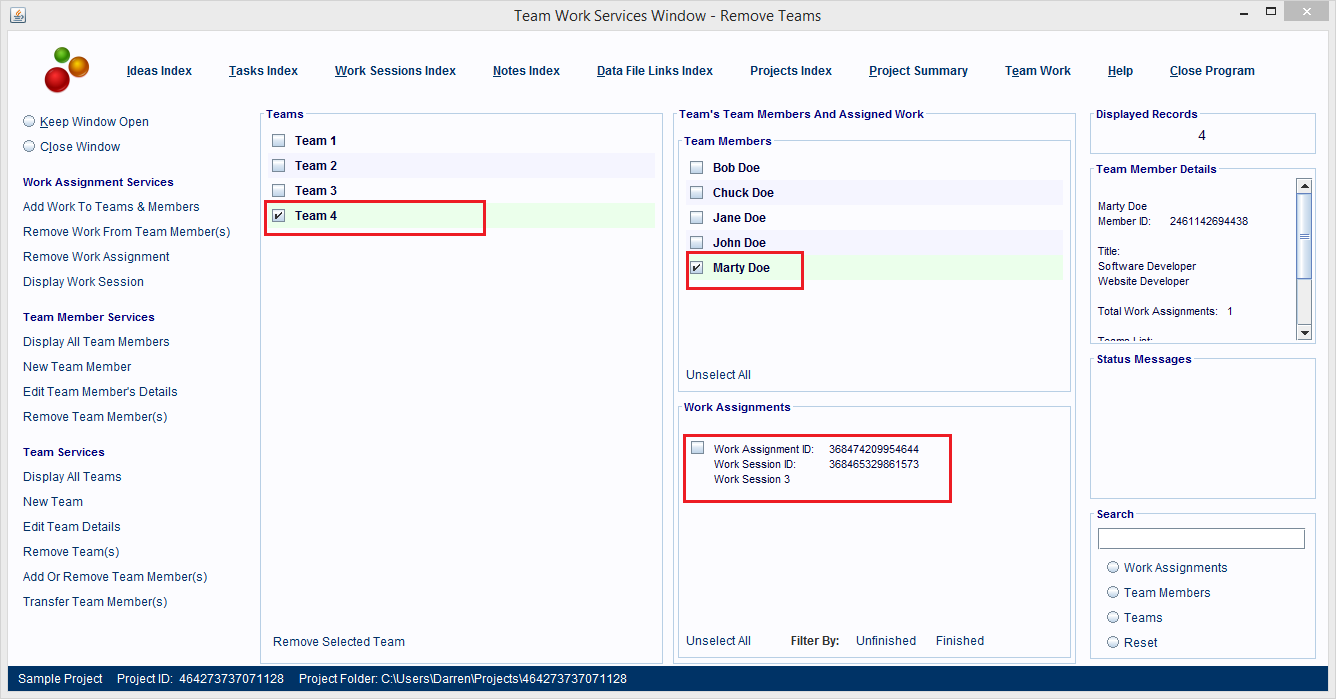Click Remove Team(s) link
The image size is (1336, 699).
click(x=71, y=552)
